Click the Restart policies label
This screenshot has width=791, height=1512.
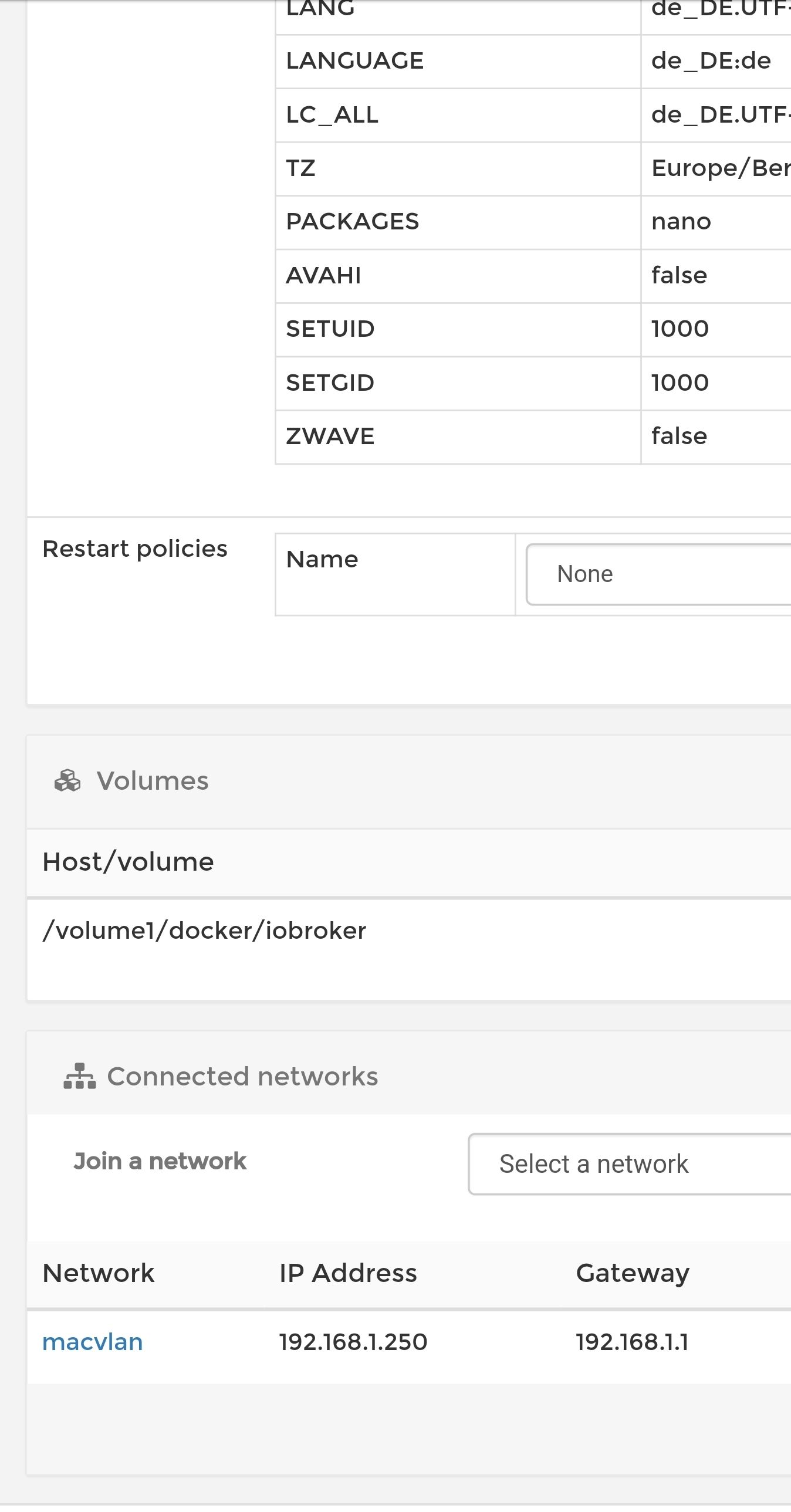coord(134,549)
